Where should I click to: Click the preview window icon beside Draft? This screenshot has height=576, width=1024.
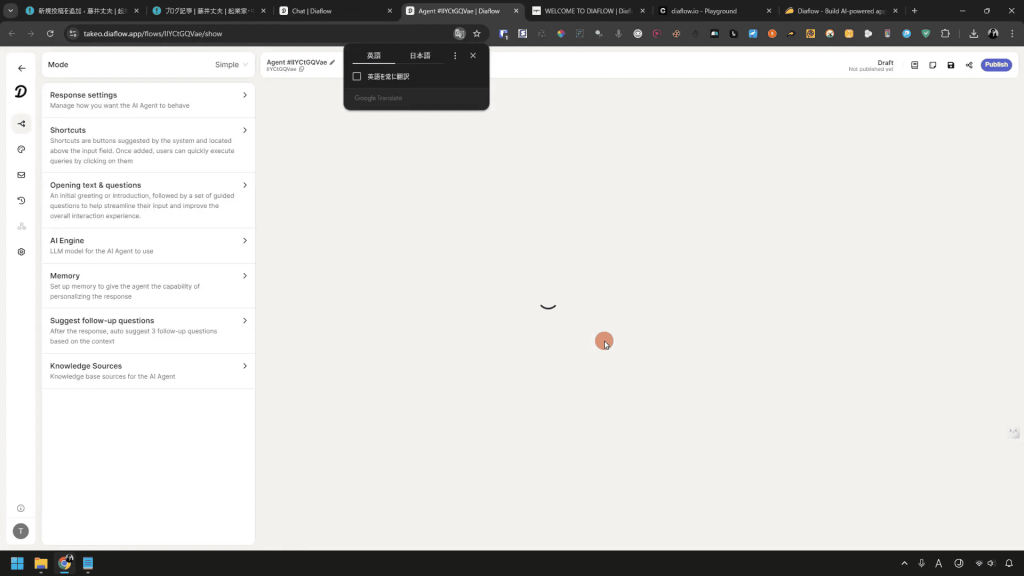coord(914,65)
